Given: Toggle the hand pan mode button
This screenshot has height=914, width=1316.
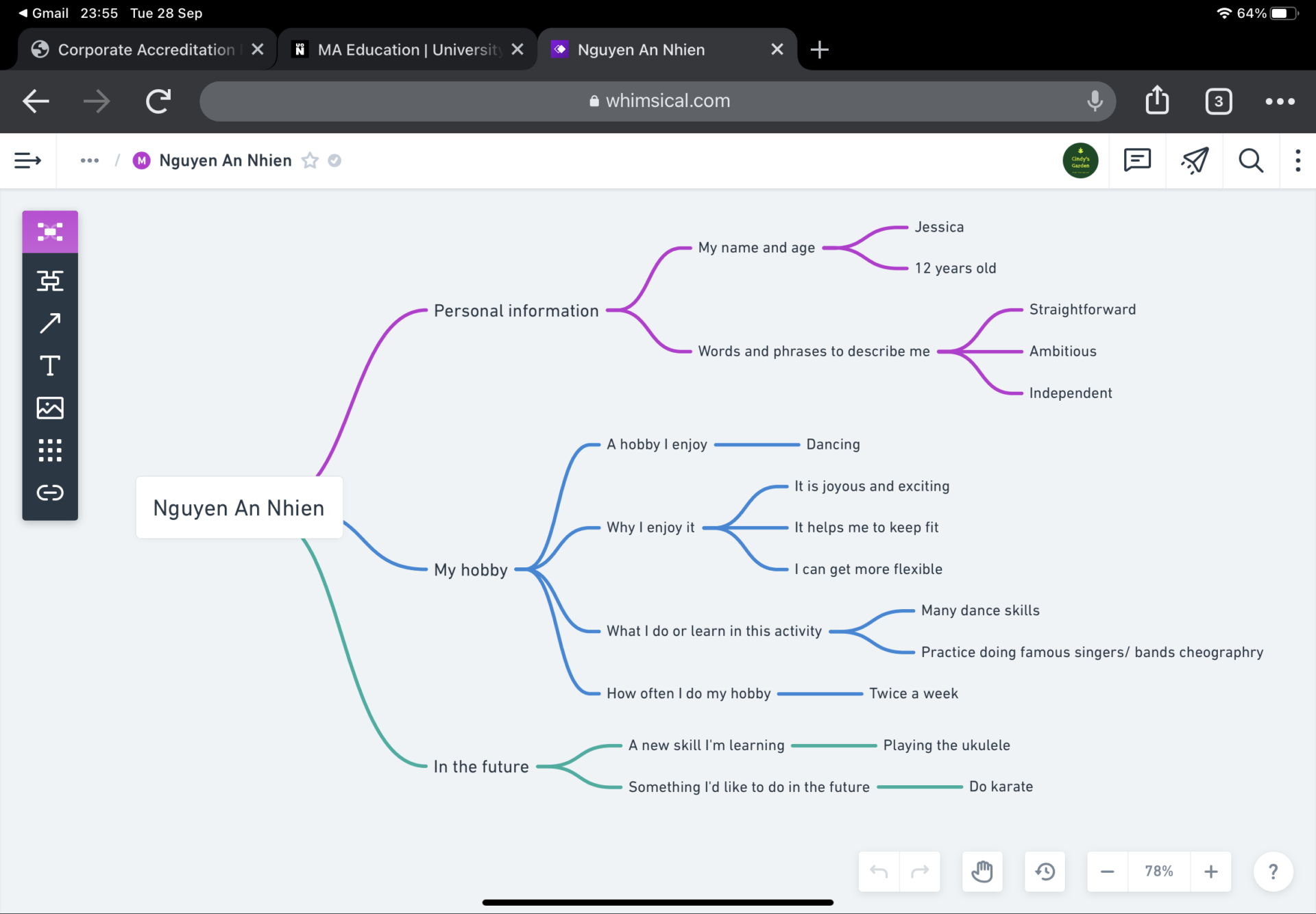Looking at the screenshot, I should coord(982,872).
